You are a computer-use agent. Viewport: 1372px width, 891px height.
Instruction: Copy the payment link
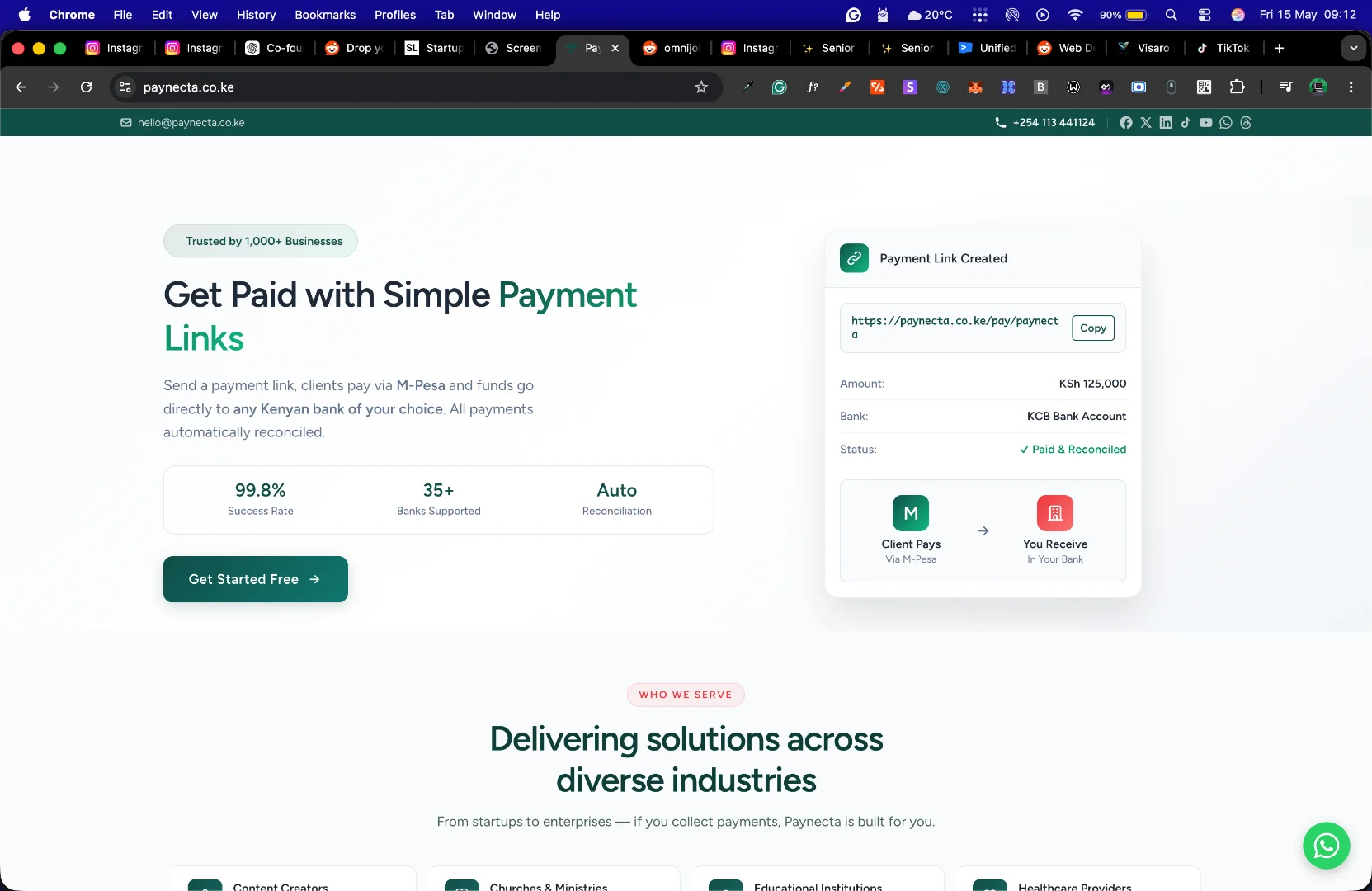click(1093, 328)
